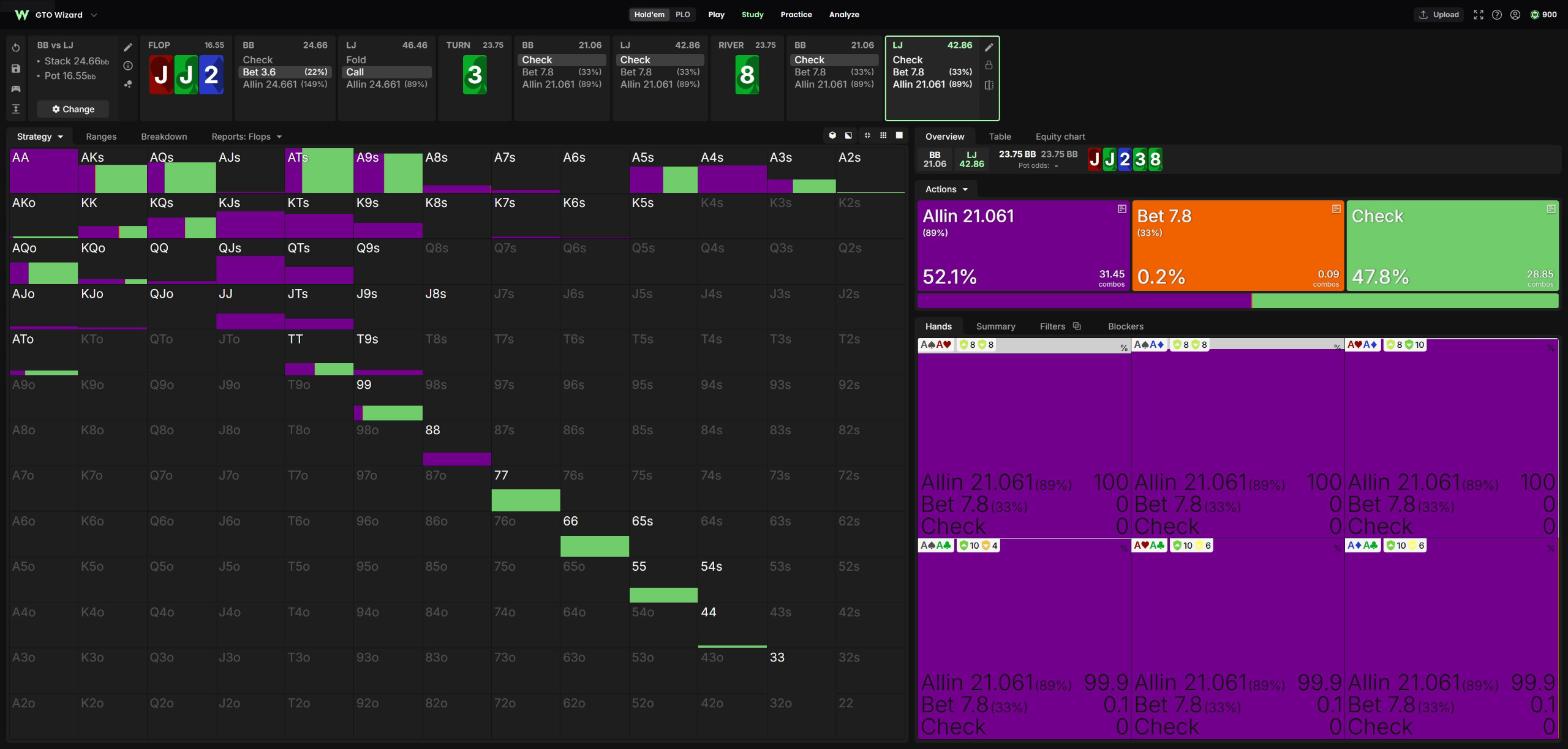Switch matrix to the dense grid view
Viewport: 1568px width, 749px height.
[883, 135]
